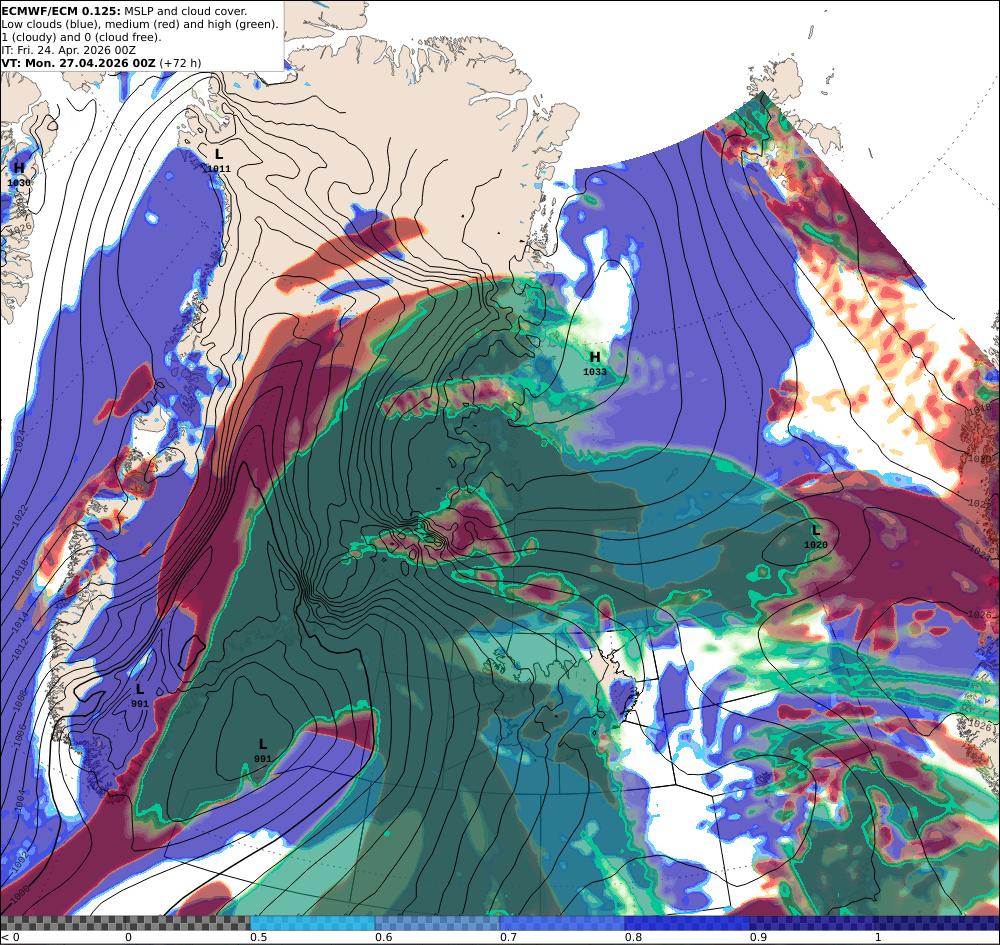Click the "0.5" colorbar tick label

[258, 937]
